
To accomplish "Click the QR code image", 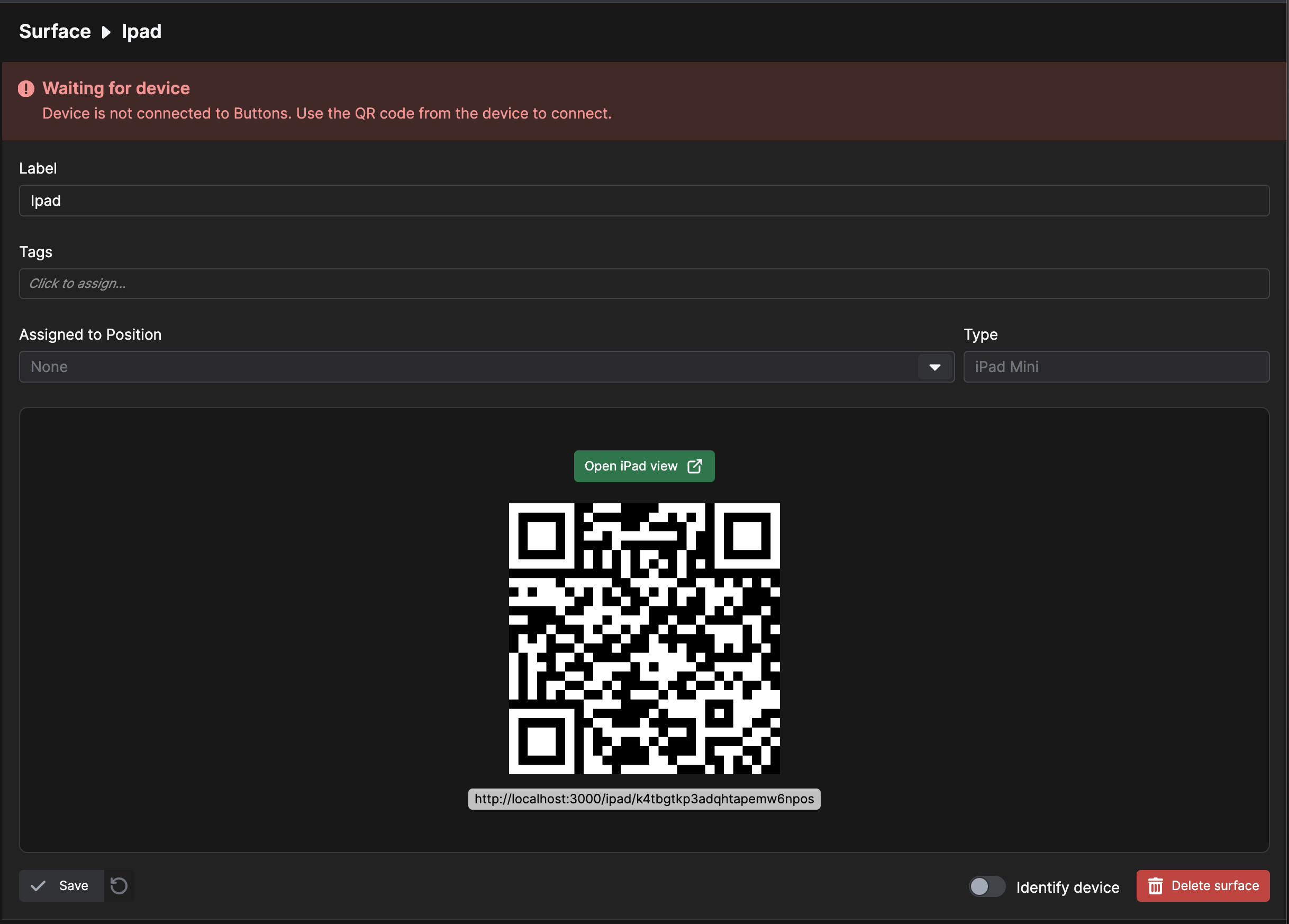I will click(644, 639).
